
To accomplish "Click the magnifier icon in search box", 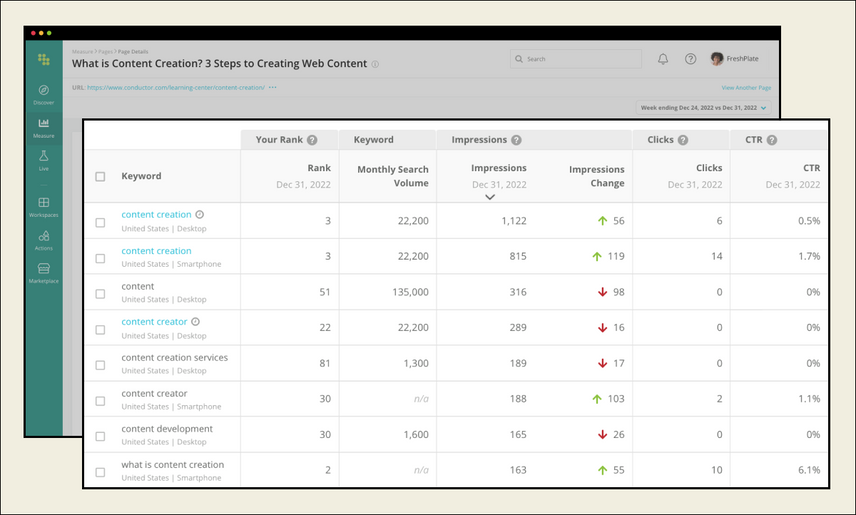I will 519,59.
